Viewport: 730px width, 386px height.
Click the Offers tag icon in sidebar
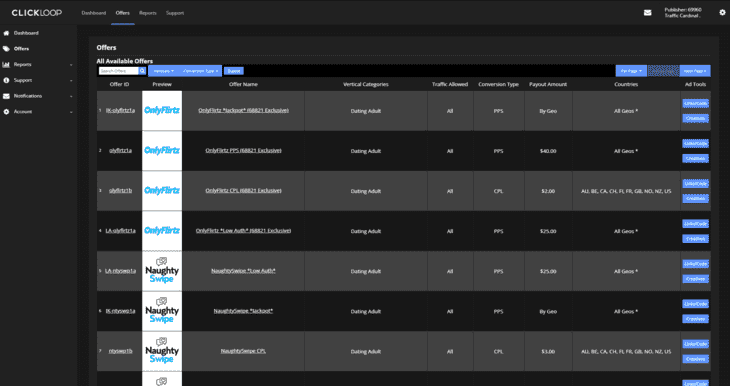[7, 49]
